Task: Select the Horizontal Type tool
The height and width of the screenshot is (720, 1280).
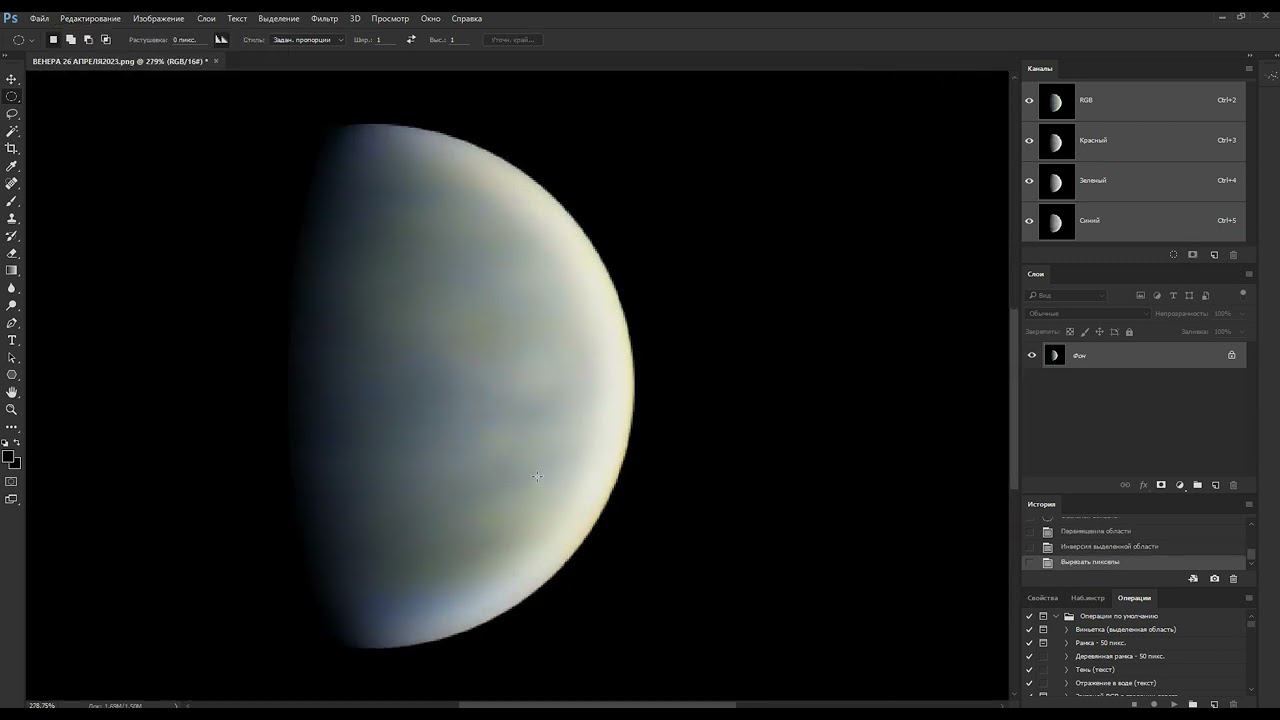Action: (12, 340)
